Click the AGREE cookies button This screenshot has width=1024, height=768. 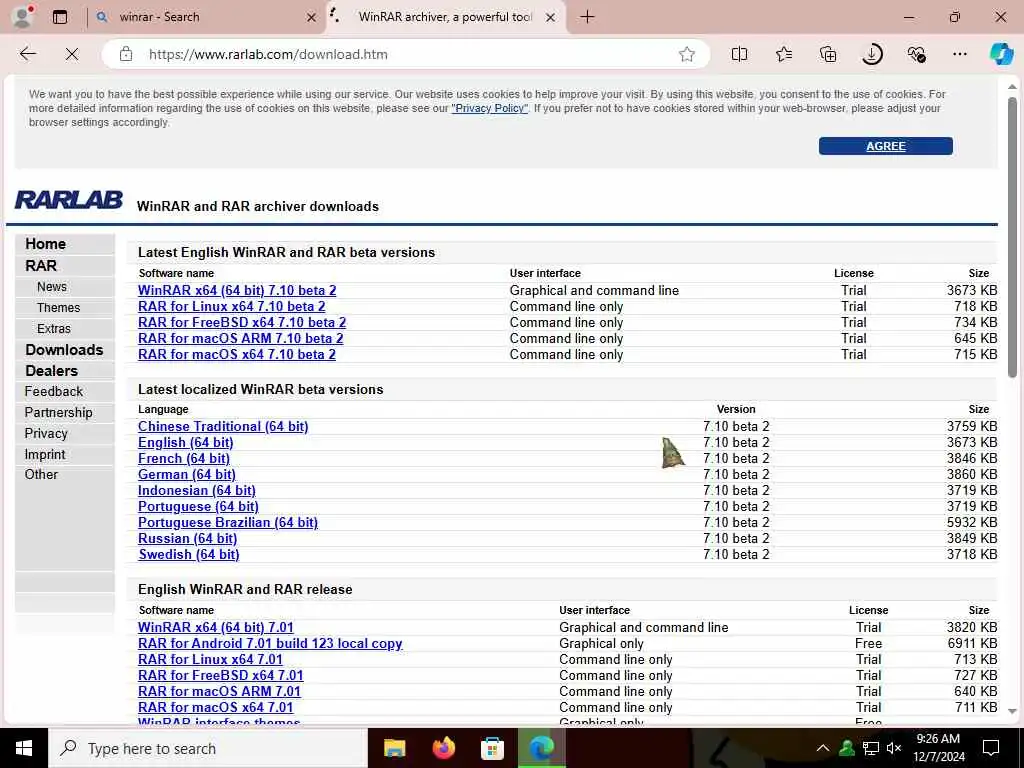click(x=886, y=146)
